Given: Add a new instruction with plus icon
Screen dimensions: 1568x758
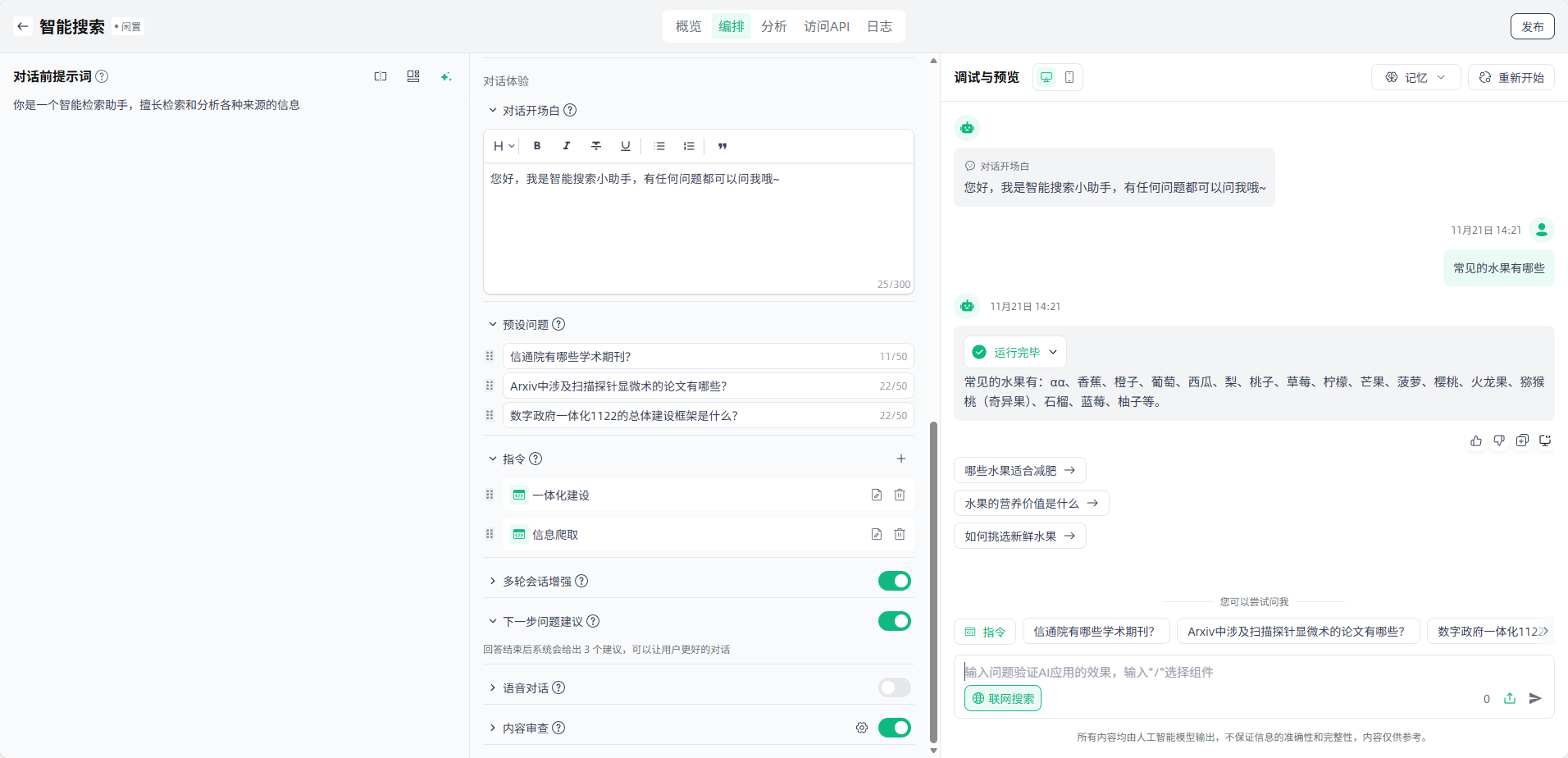Looking at the screenshot, I should [x=900, y=459].
